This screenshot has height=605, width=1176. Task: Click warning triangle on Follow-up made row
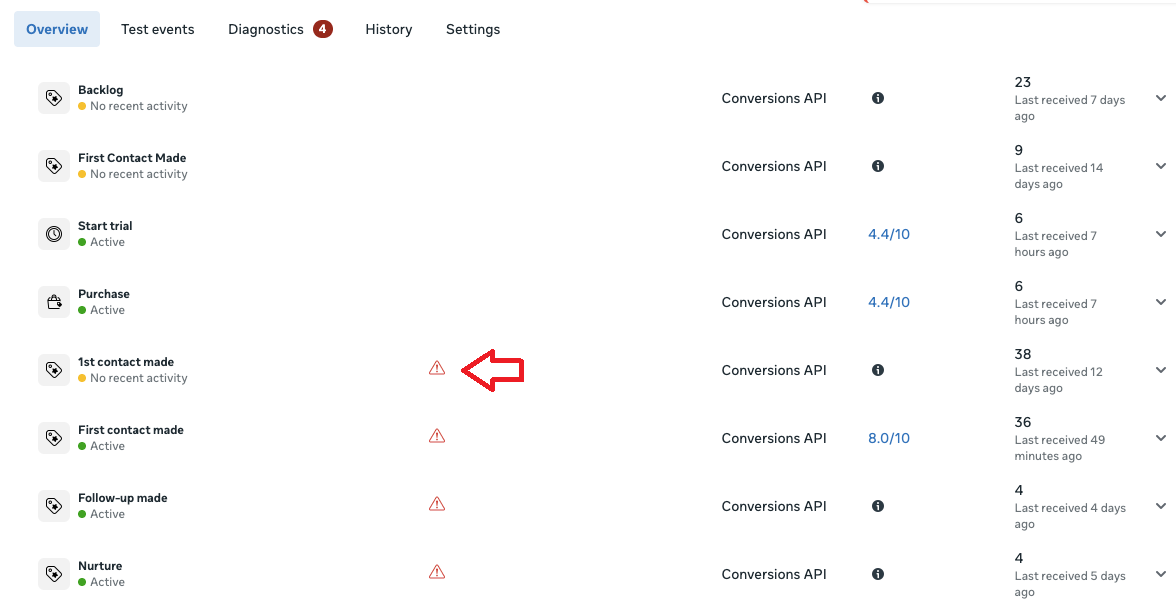point(436,504)
